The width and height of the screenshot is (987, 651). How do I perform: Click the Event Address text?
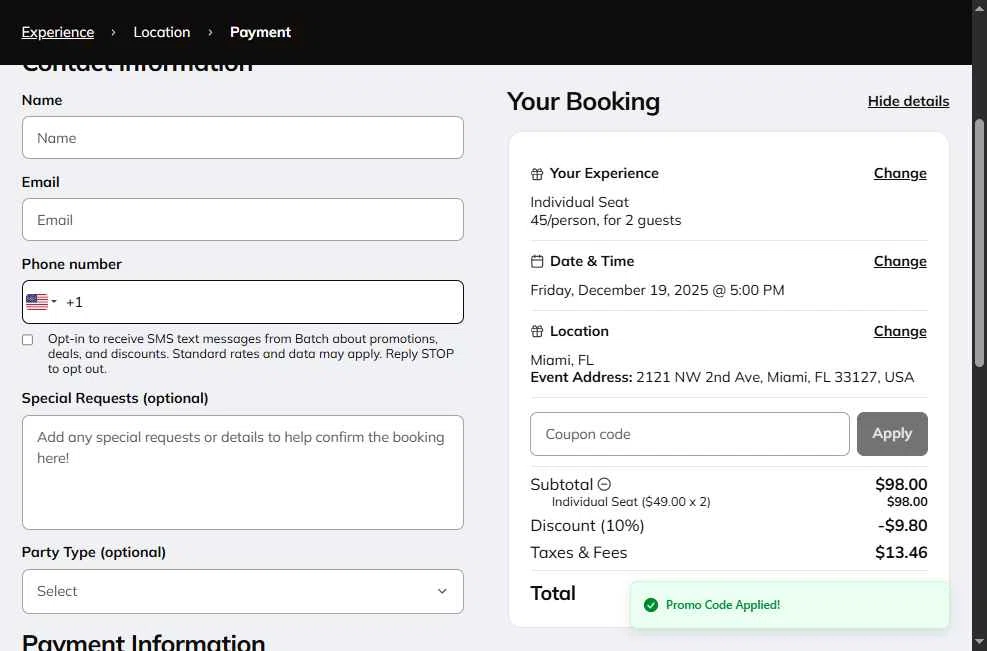(722, 377)
